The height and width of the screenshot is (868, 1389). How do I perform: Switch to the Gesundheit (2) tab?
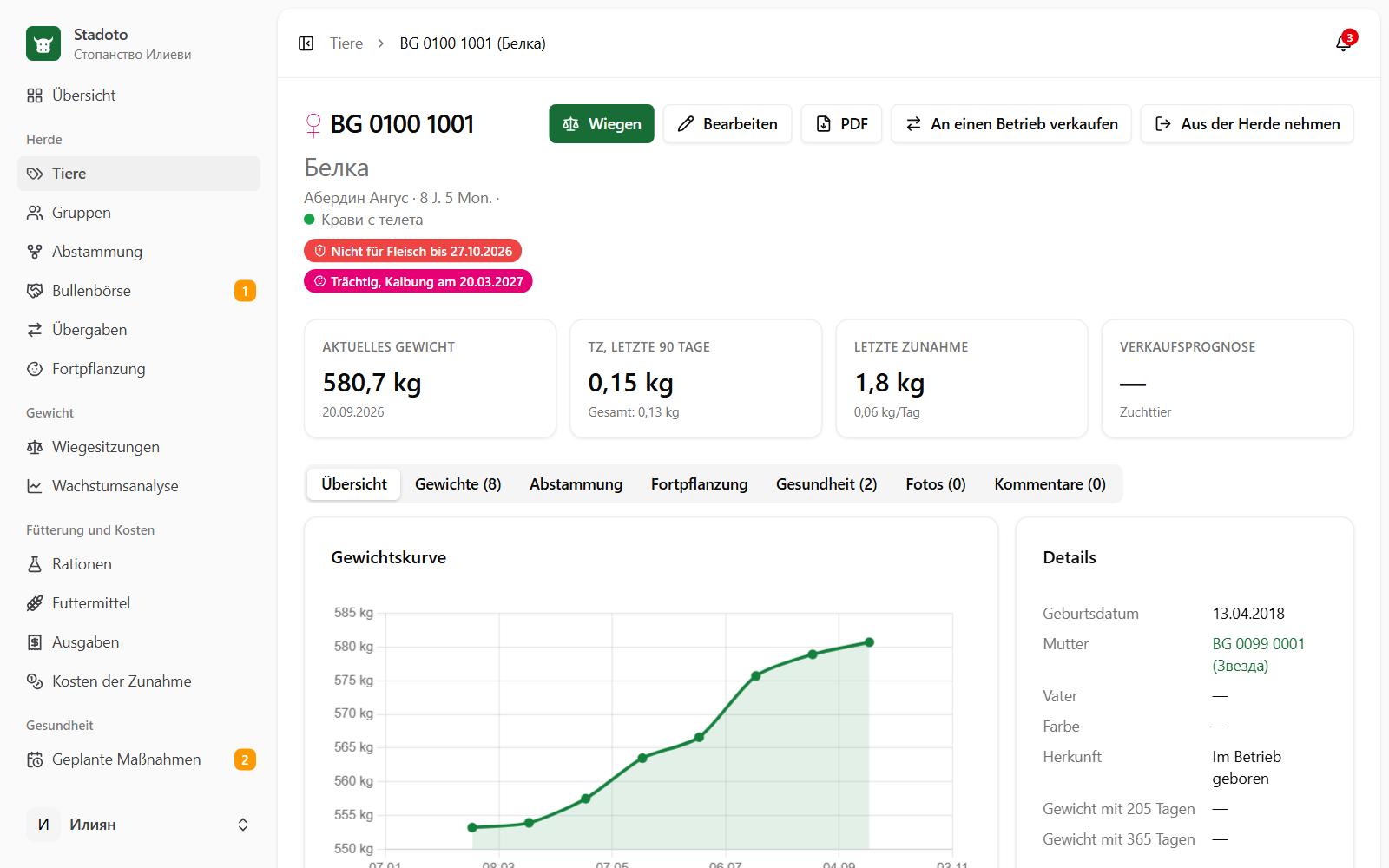[826, 484]
